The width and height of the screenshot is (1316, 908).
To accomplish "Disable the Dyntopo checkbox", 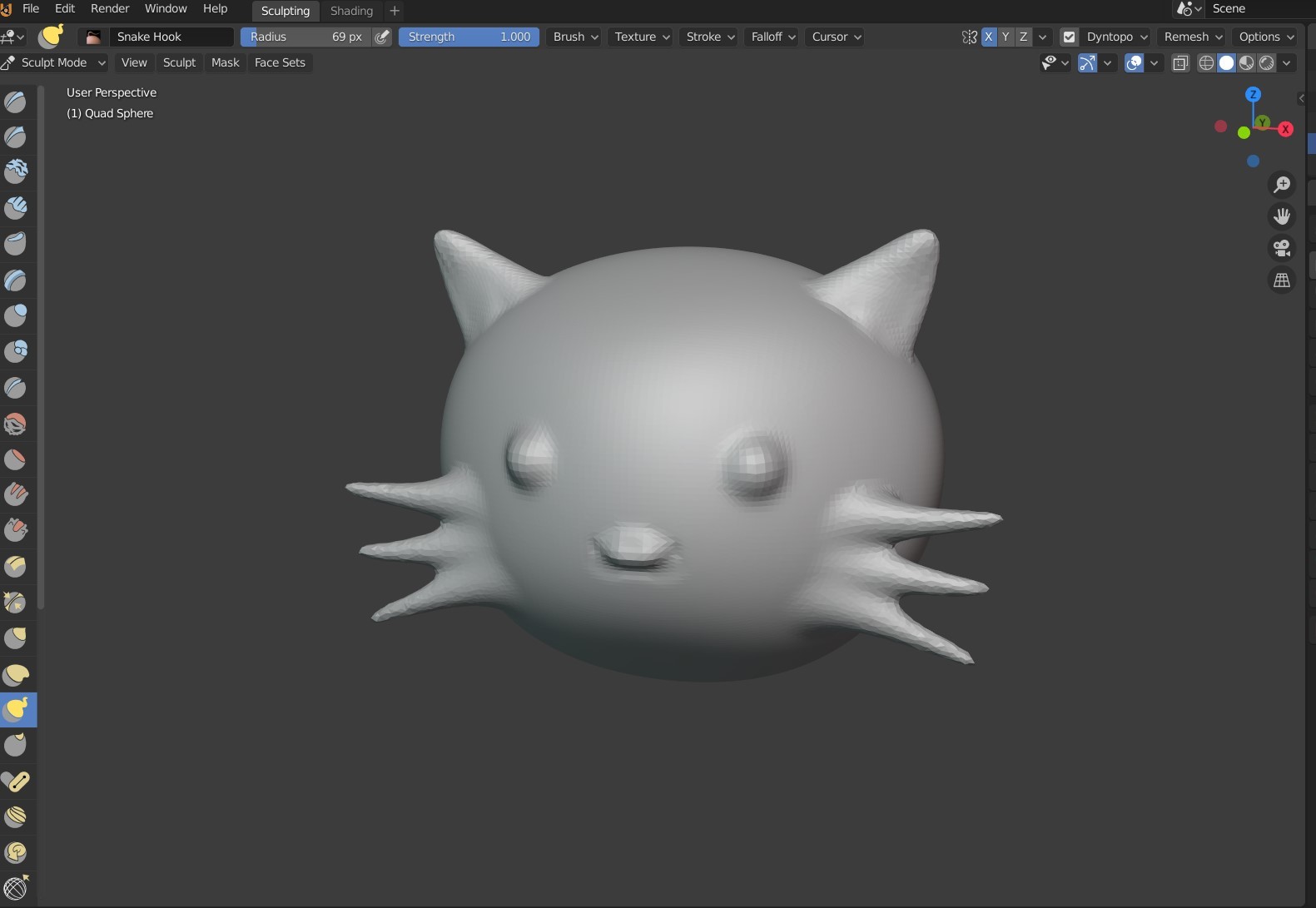I will click(1070, 37).
